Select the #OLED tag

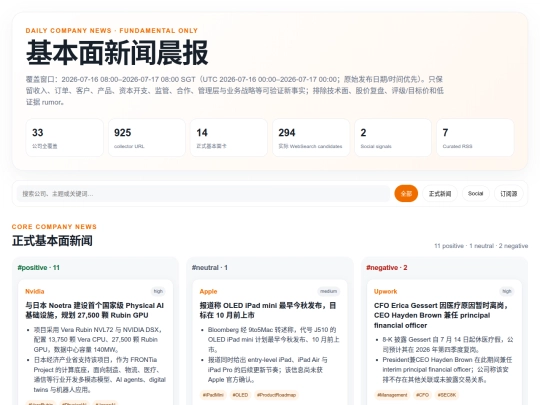240,395
